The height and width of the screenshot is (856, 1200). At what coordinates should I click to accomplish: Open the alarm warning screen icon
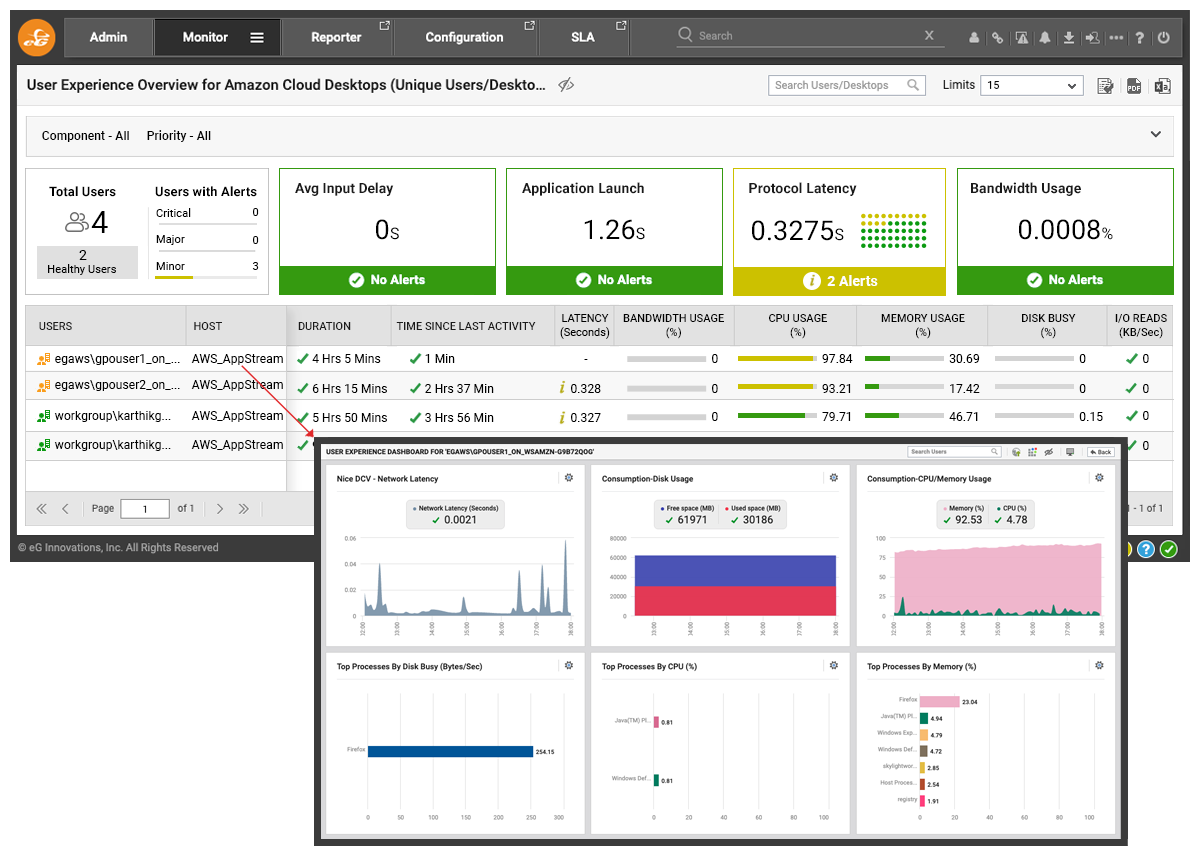1022,38
